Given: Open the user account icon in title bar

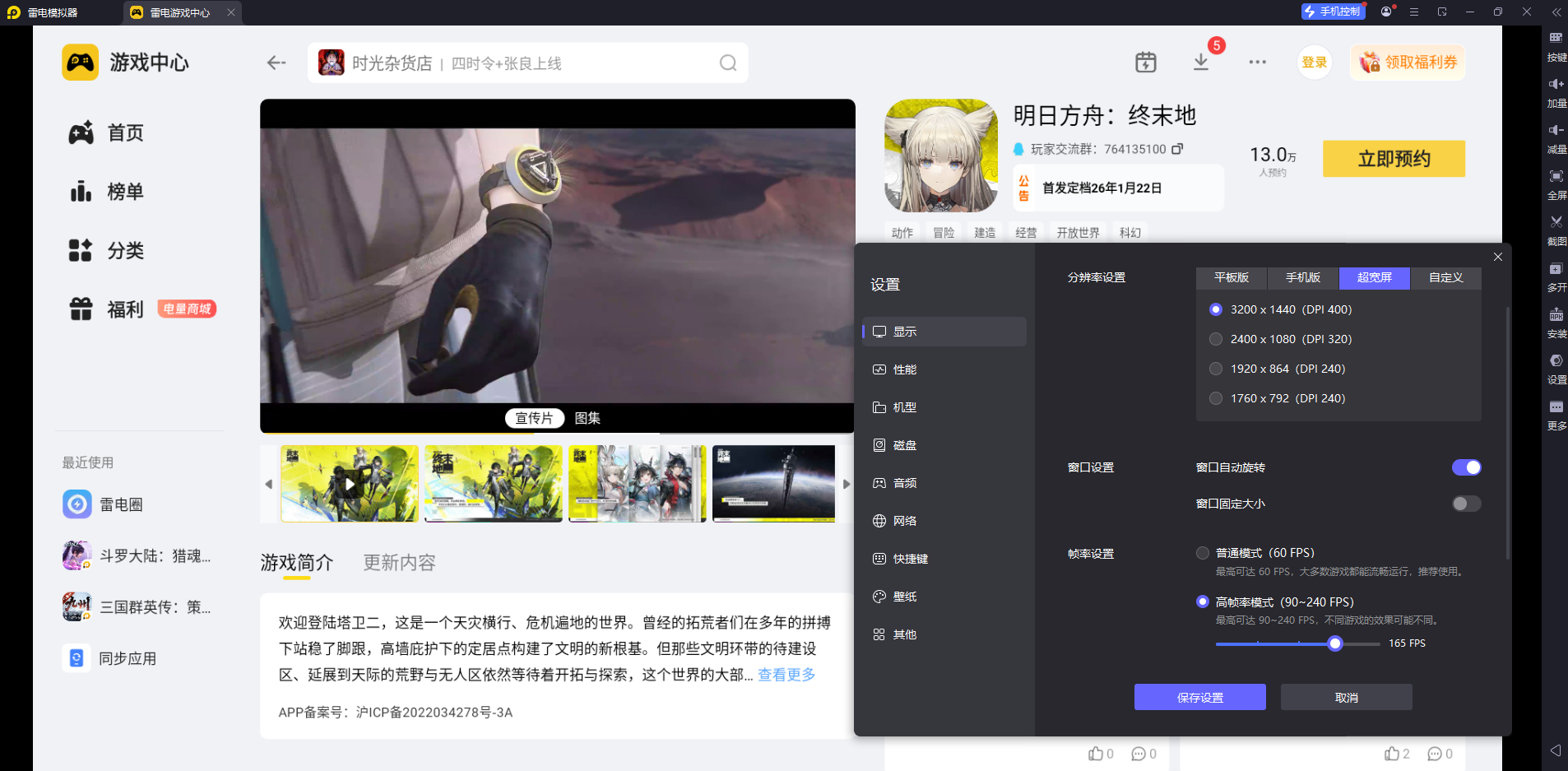Looking at the screenshot, I should click(1387, 12).
